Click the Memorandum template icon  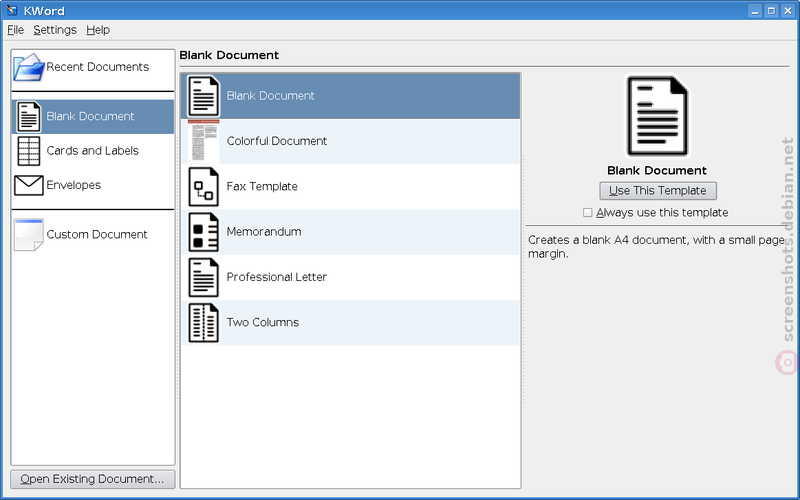(x=204, y=232)
